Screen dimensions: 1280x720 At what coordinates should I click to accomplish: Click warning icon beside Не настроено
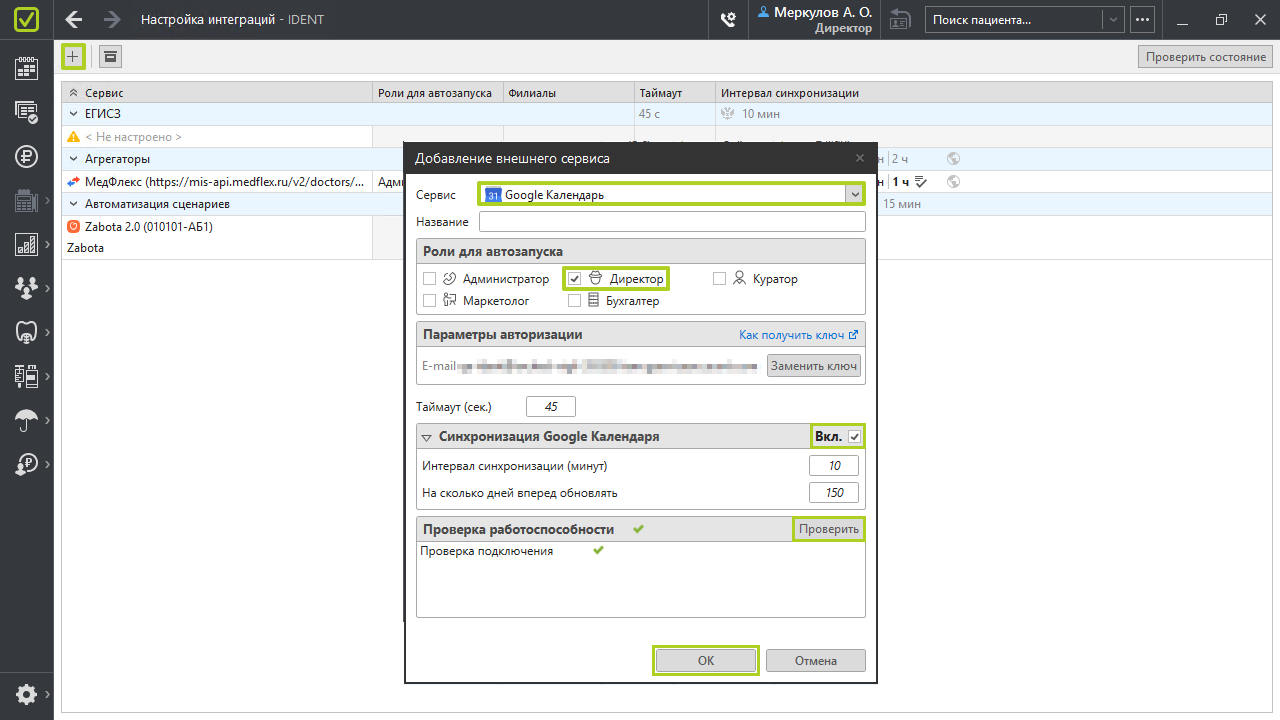coord(73,137)
